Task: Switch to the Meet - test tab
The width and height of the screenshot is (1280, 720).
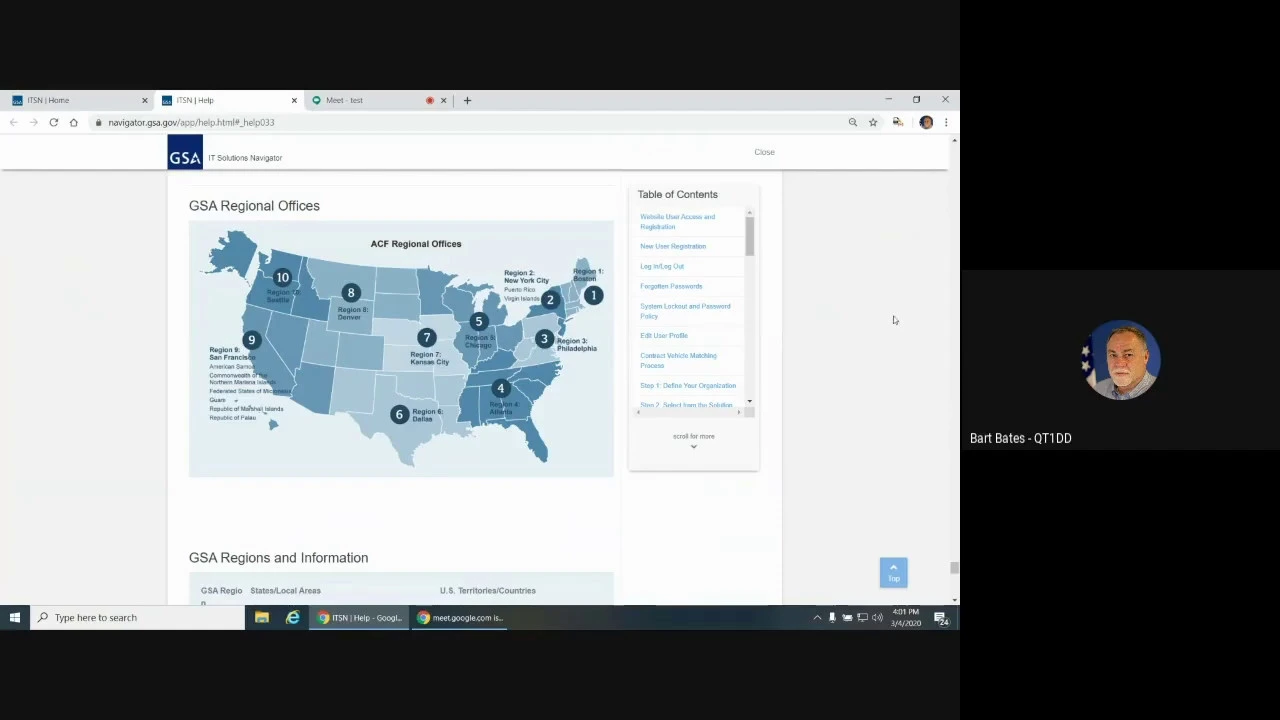Action: point(380,100)
